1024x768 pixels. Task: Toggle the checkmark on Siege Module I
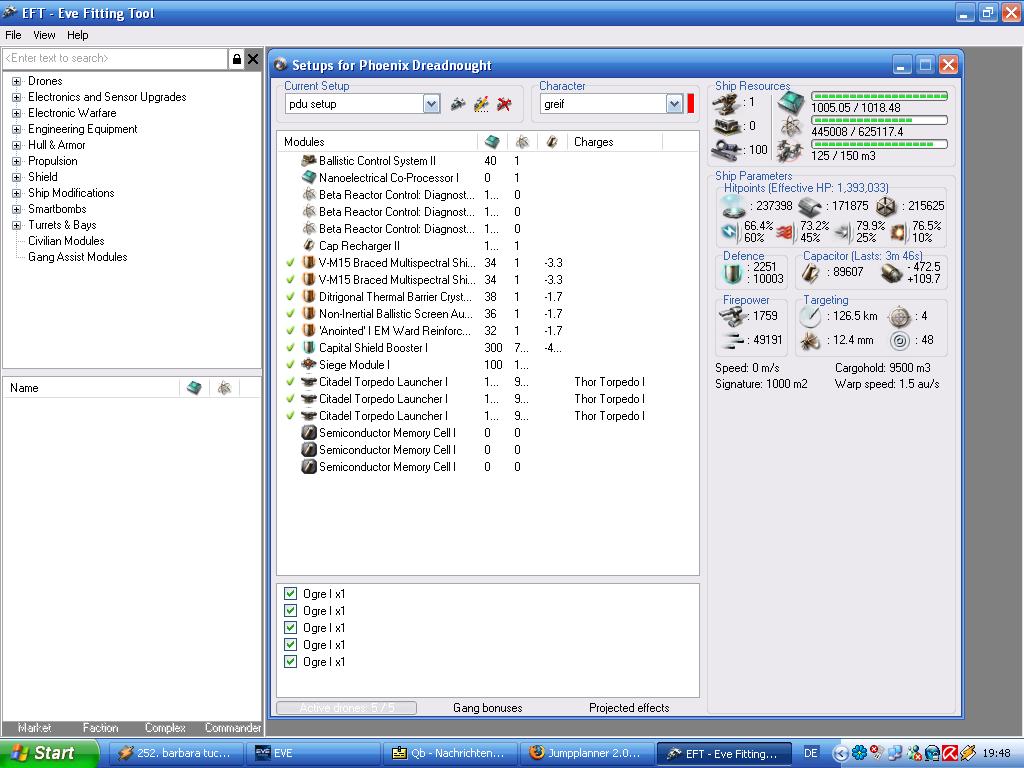tap(291, 364)
